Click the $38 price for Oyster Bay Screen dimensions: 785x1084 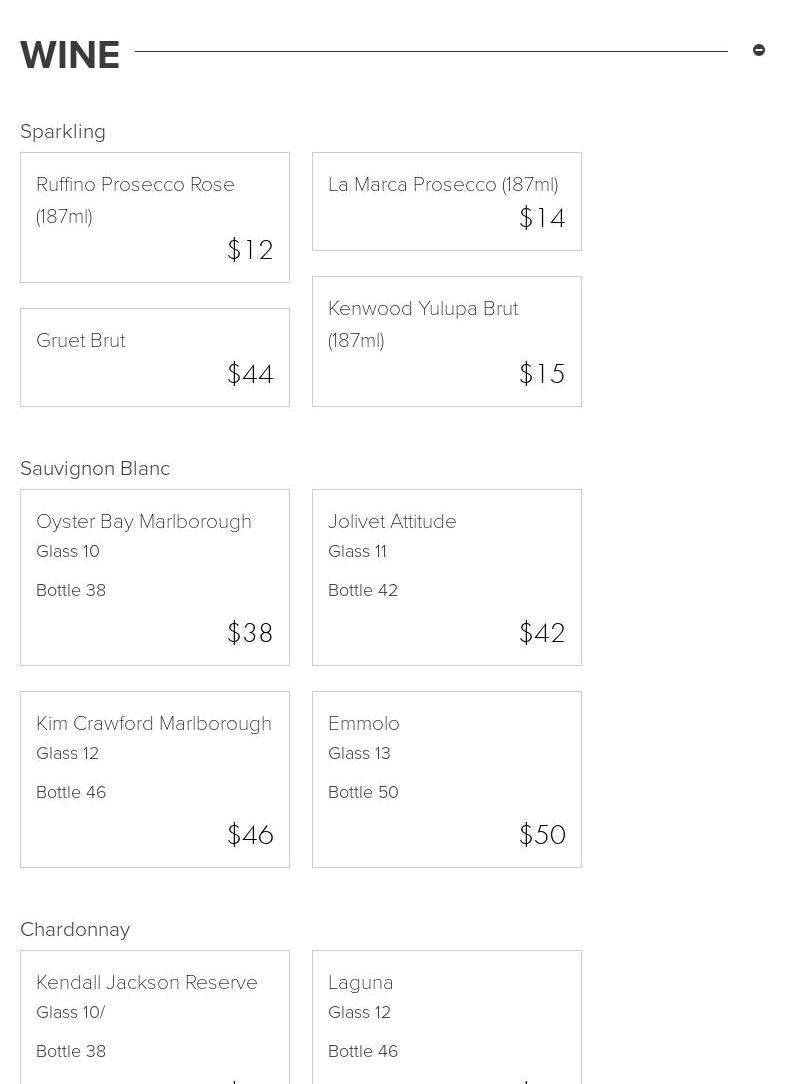click(250, 633)
